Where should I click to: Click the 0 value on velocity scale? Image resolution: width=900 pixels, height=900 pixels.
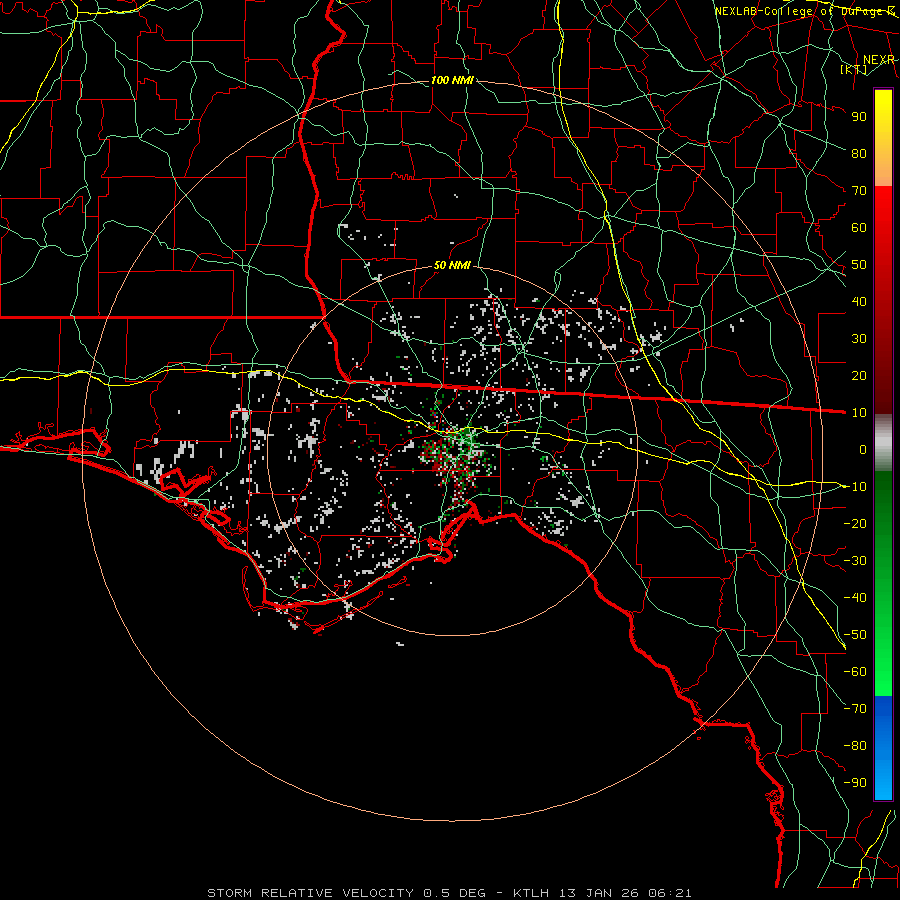863,449
